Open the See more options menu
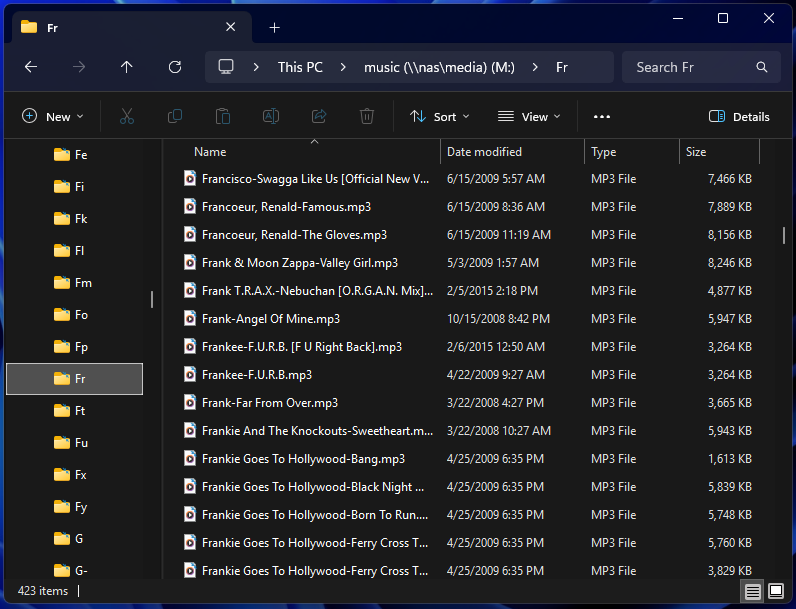 point(601,116)
